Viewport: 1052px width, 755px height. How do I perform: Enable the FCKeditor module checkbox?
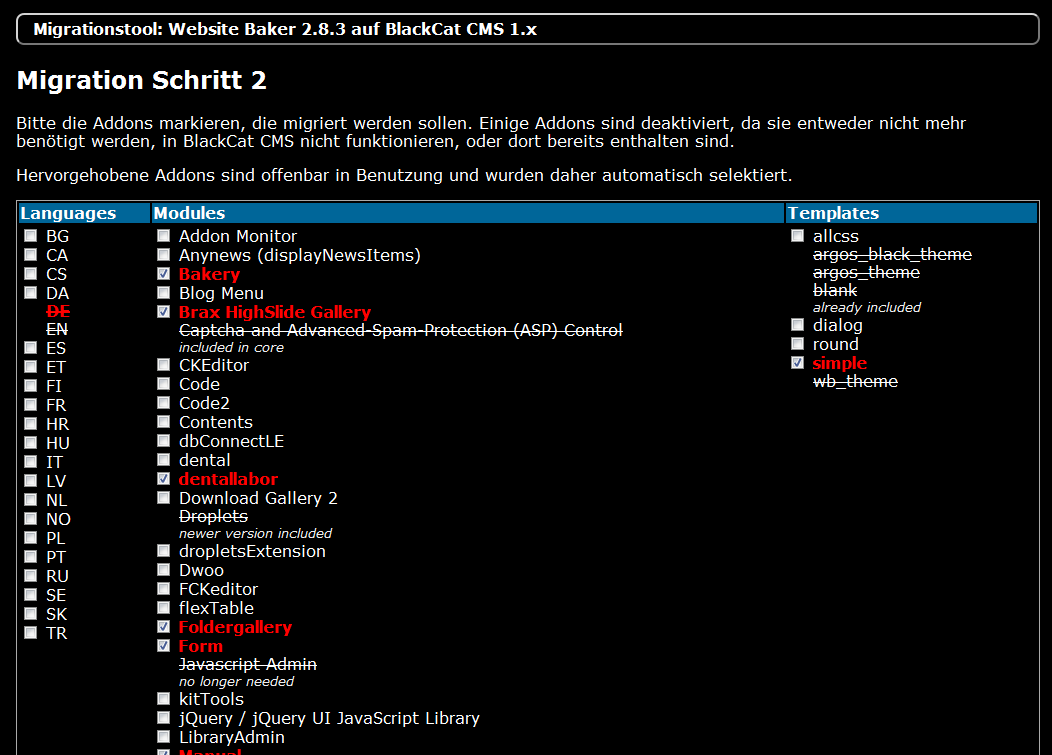(164, 589)
